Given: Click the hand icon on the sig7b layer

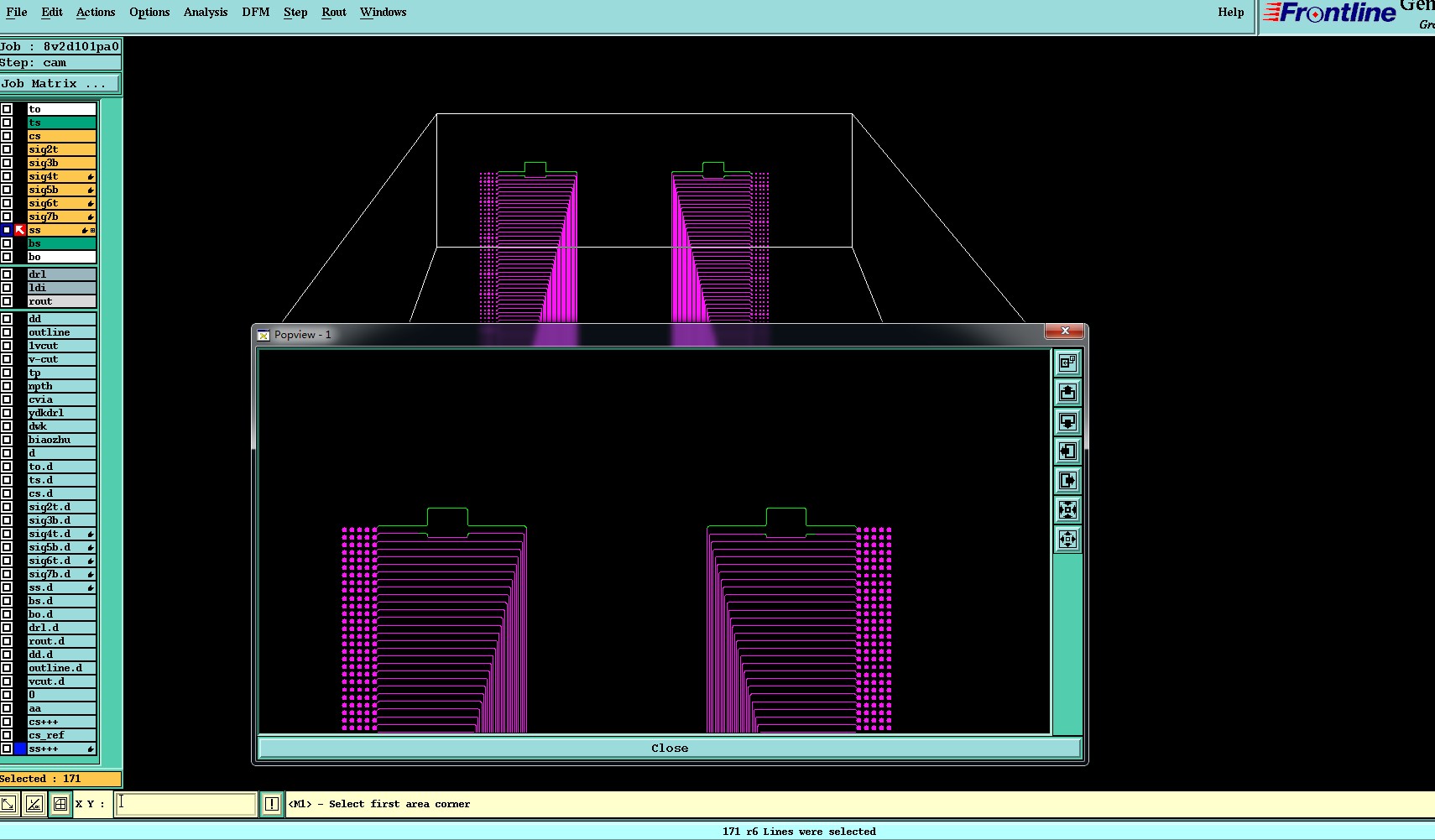Looking at the screenshot, I should click(91, 217).
